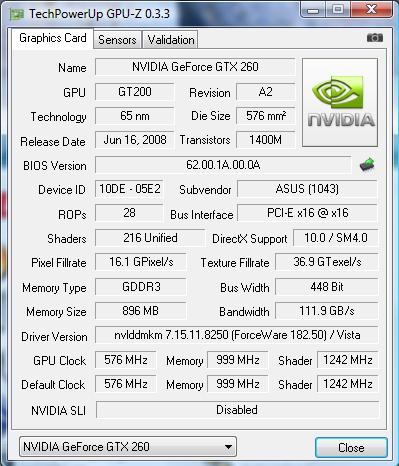Click the GPU Clock row Memory 999 MHz field
This screenshot has width=399, height=466.
(x=238, y=360)
